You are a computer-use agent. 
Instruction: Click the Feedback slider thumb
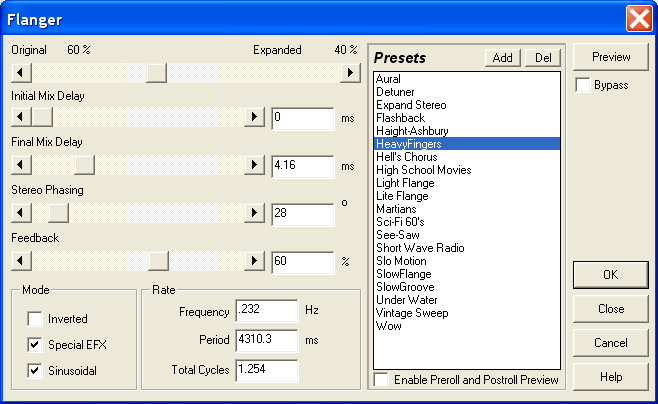pos(157,261)
